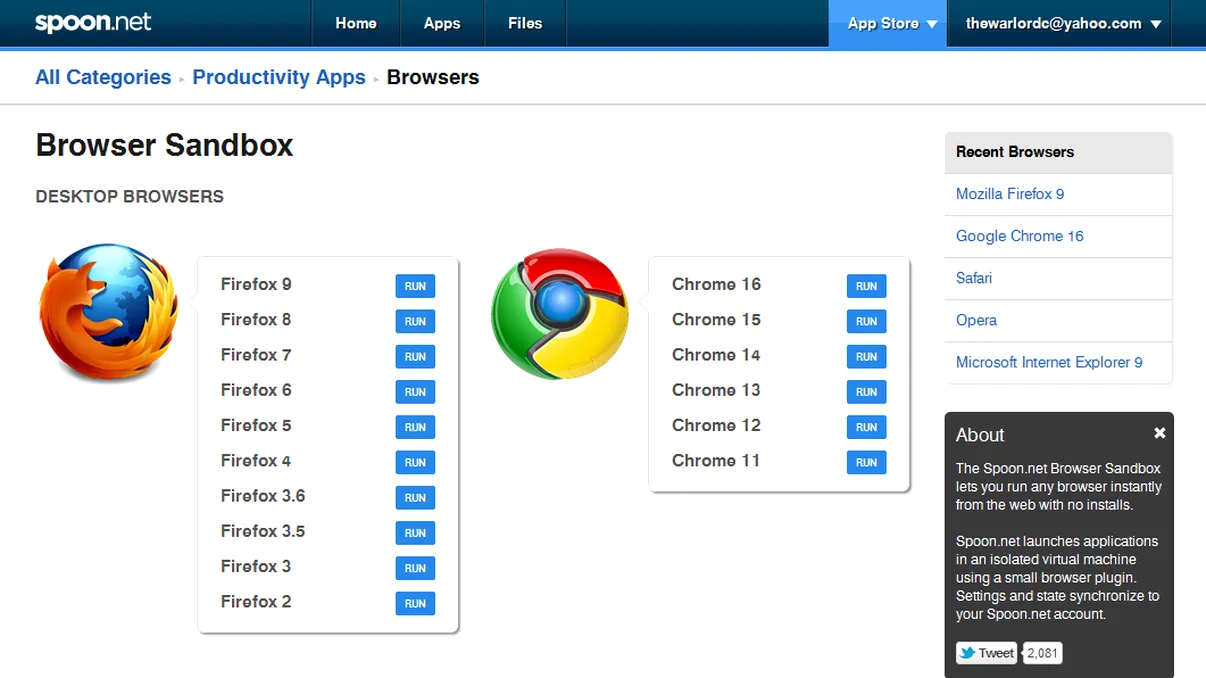
Task: Click the Chrome 14 label text
Action: [x=716, y=355]
